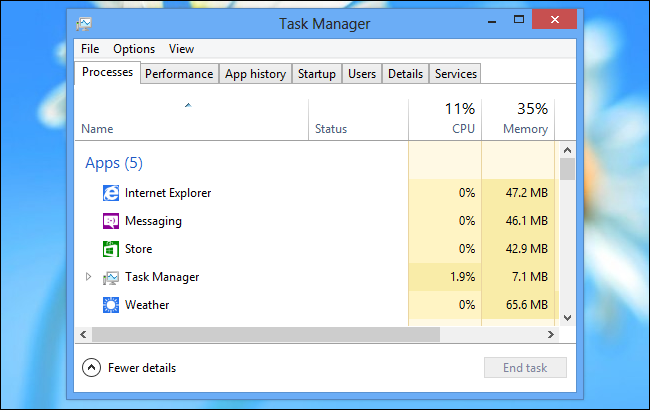Click the Task Manager title bar icon
Image resolution: width=650 pixels, height=410 pixels.
pyautogui.click(x=84, y=24)
